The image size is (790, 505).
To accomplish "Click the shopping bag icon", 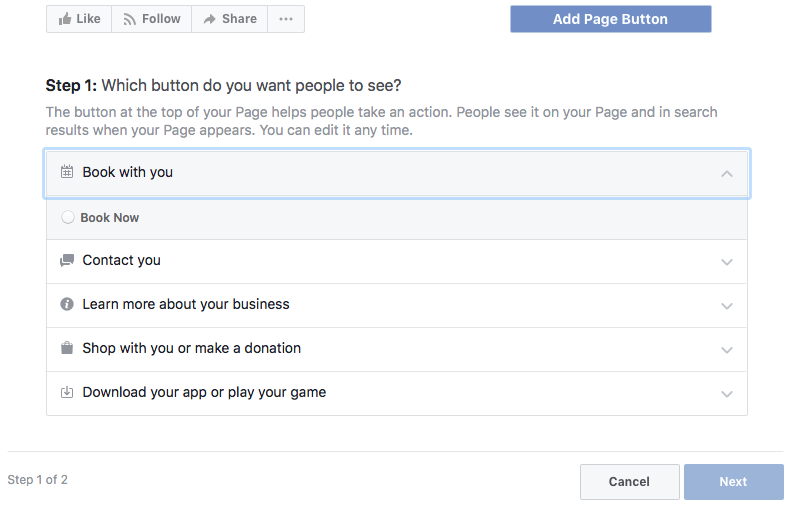I will click(x=67, y=348).
